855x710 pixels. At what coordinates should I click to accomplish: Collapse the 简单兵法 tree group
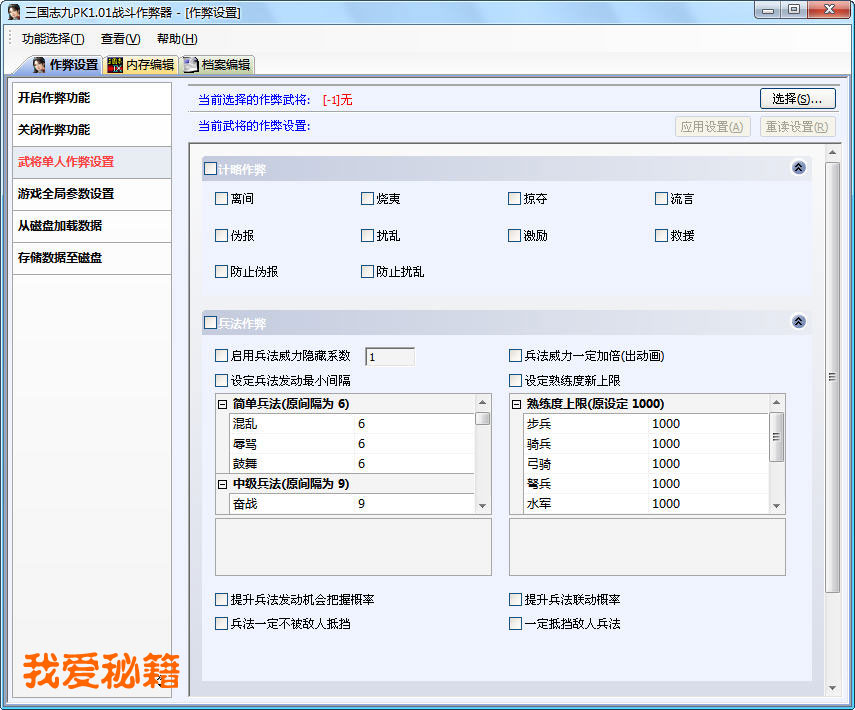click(223, 404)
